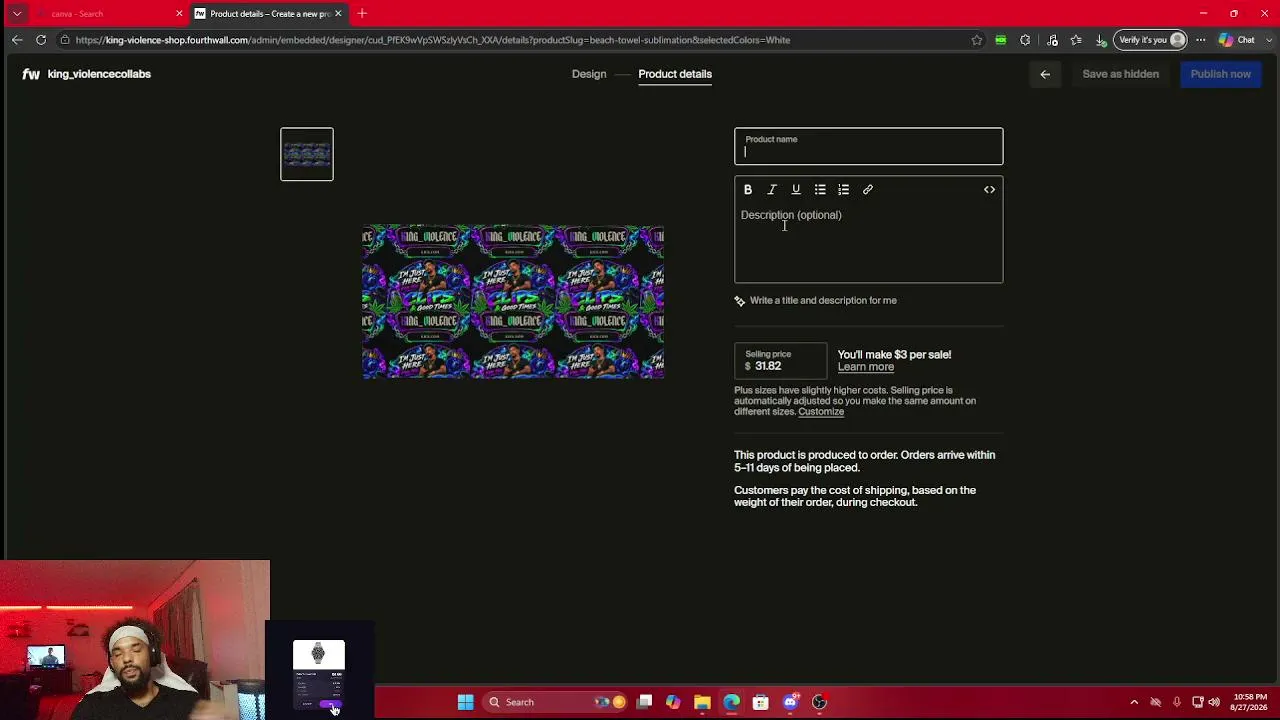This screenshot has width=1280, height=720.
Task: Edit the Selling price field
Action: 781,361
